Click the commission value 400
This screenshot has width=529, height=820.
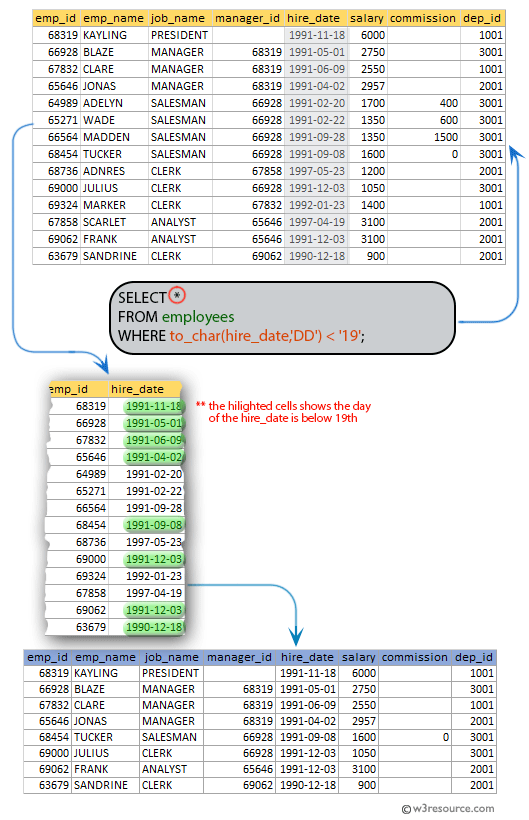point(448,103)
